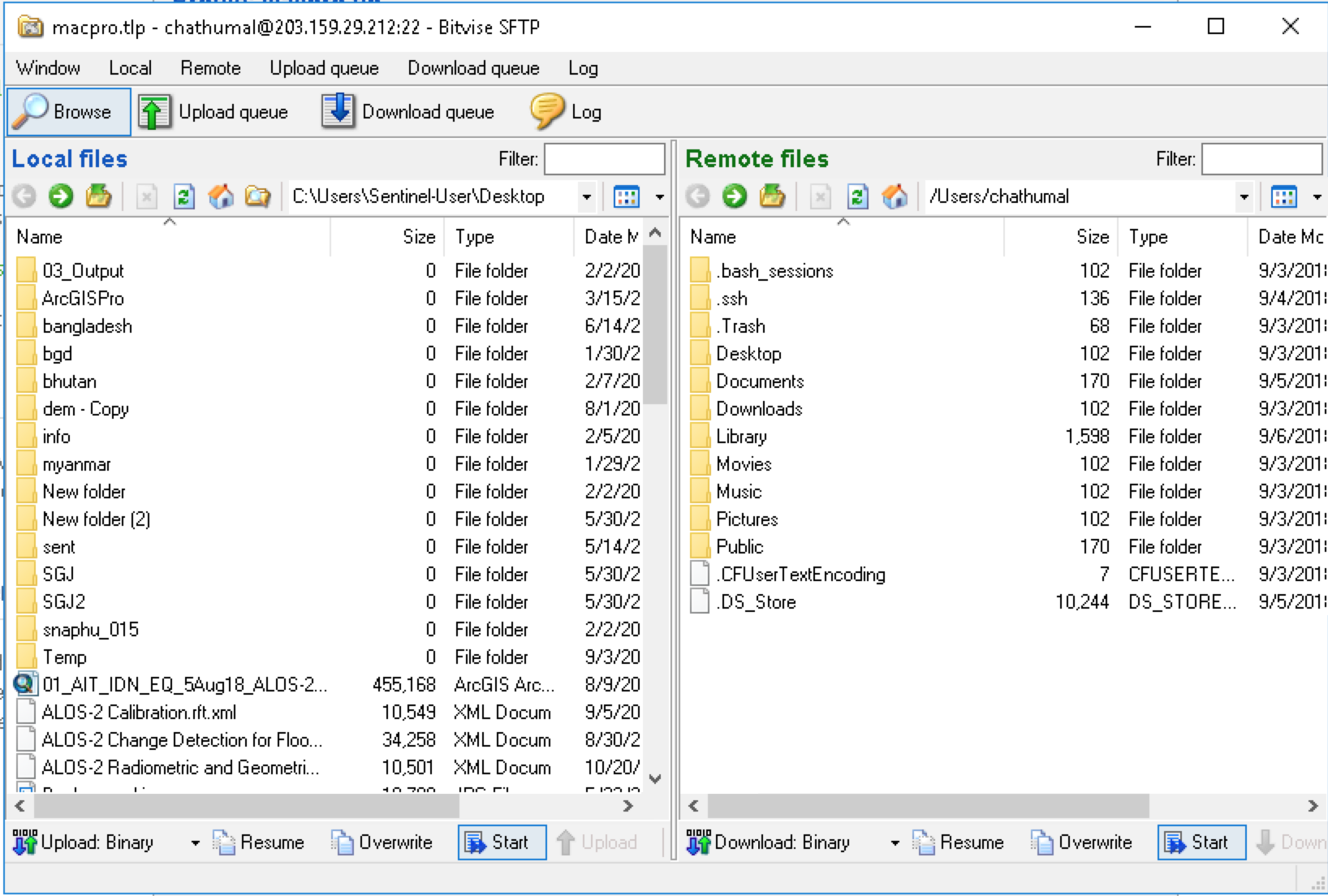Viewport: 1328px width, 896px height.
Task: Select the .CFUserTextEncoding file icon
Action: pyautogui.click(x=700, y=574)
